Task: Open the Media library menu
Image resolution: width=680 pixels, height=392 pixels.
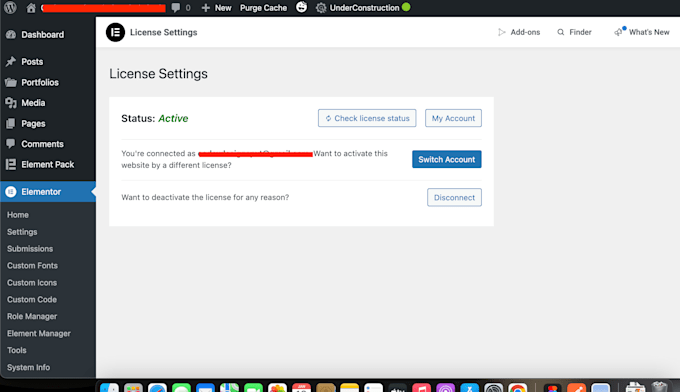Action: pyautogui.click(x=48, y=103)
